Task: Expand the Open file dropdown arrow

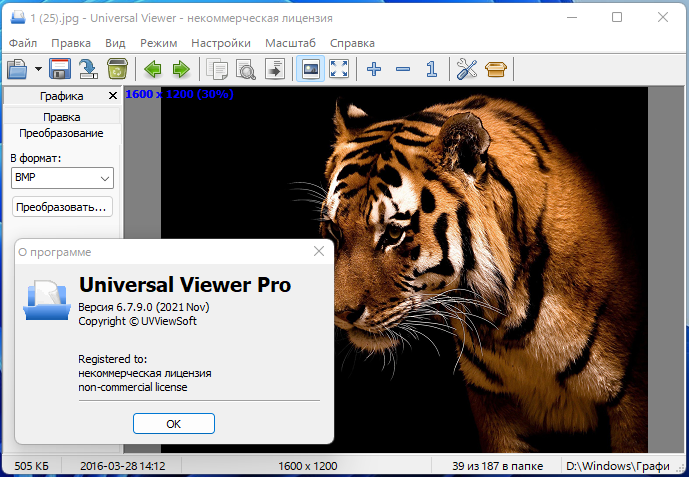Action: tap(39, 69)
